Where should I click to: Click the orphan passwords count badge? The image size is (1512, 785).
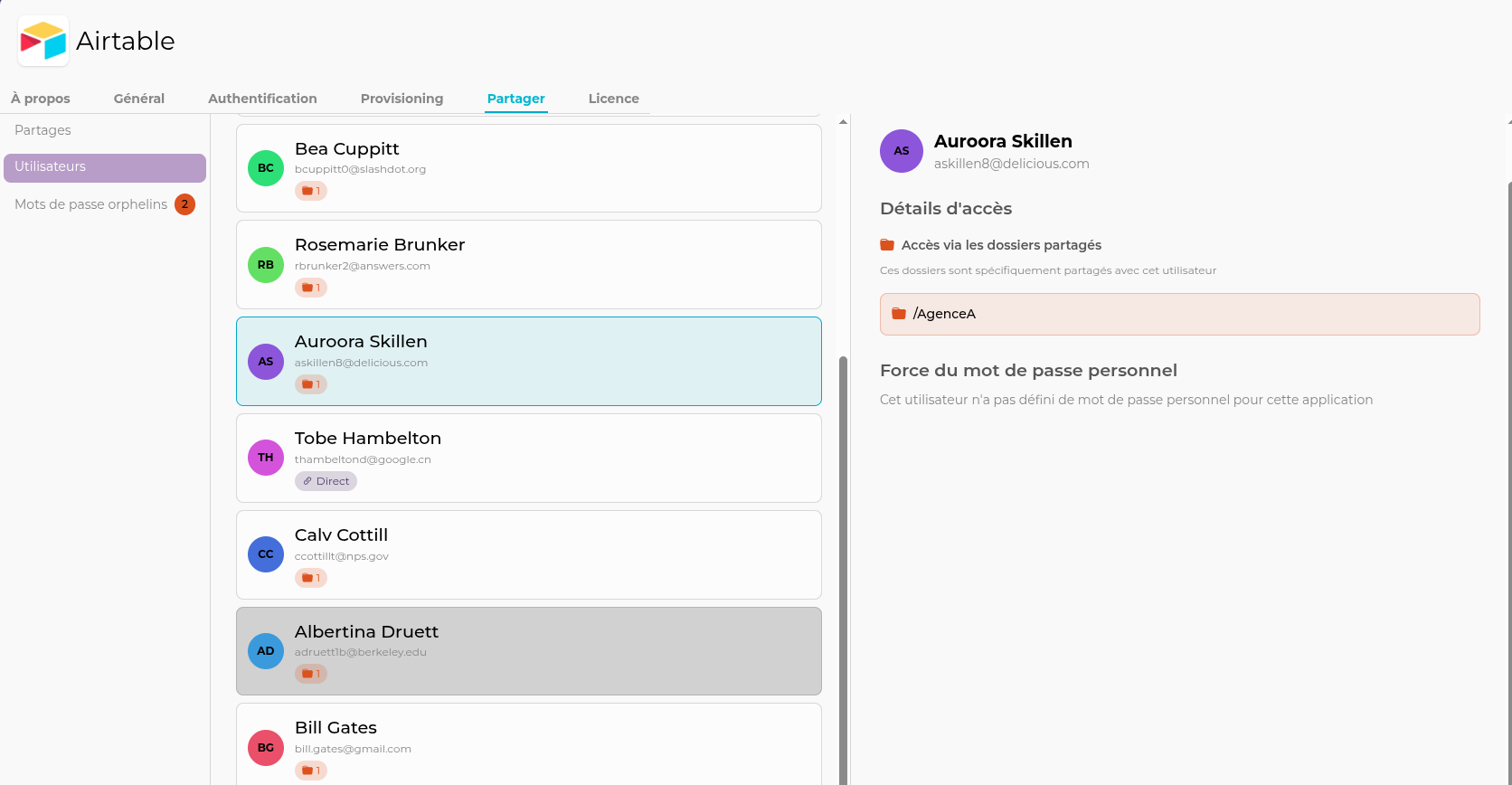184,204
